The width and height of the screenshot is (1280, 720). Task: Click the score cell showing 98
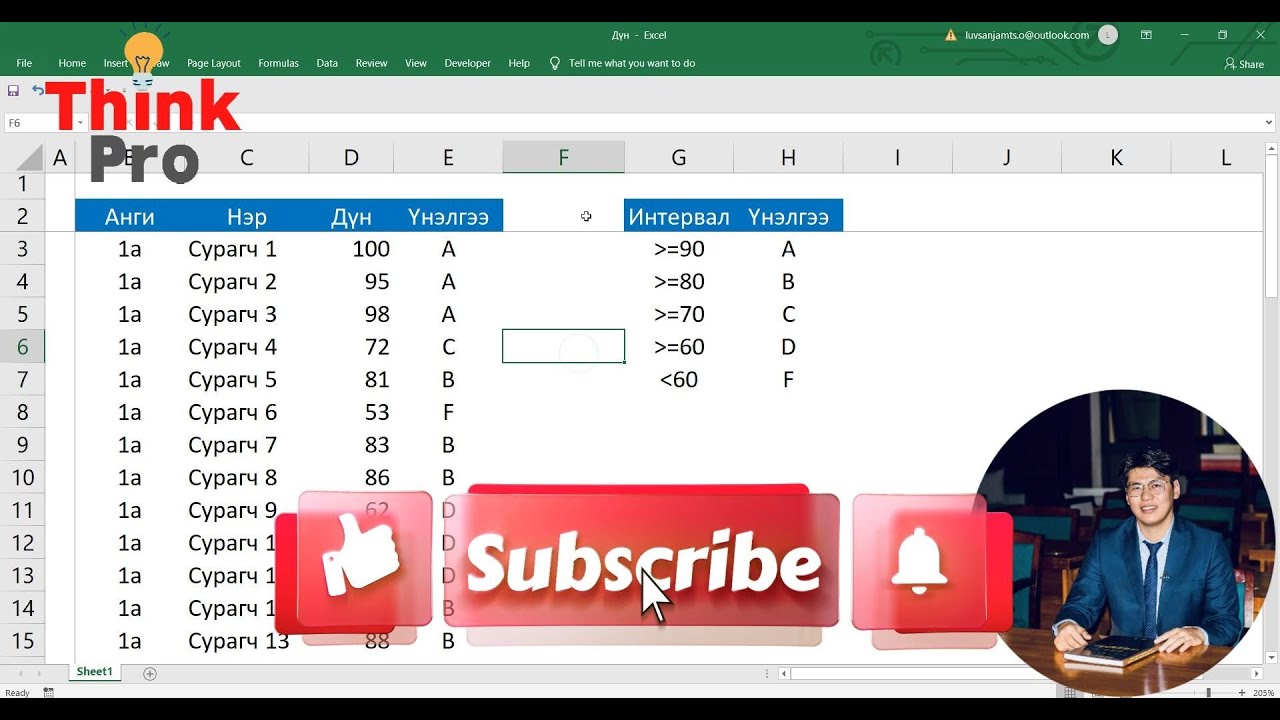tap(351, 314)
